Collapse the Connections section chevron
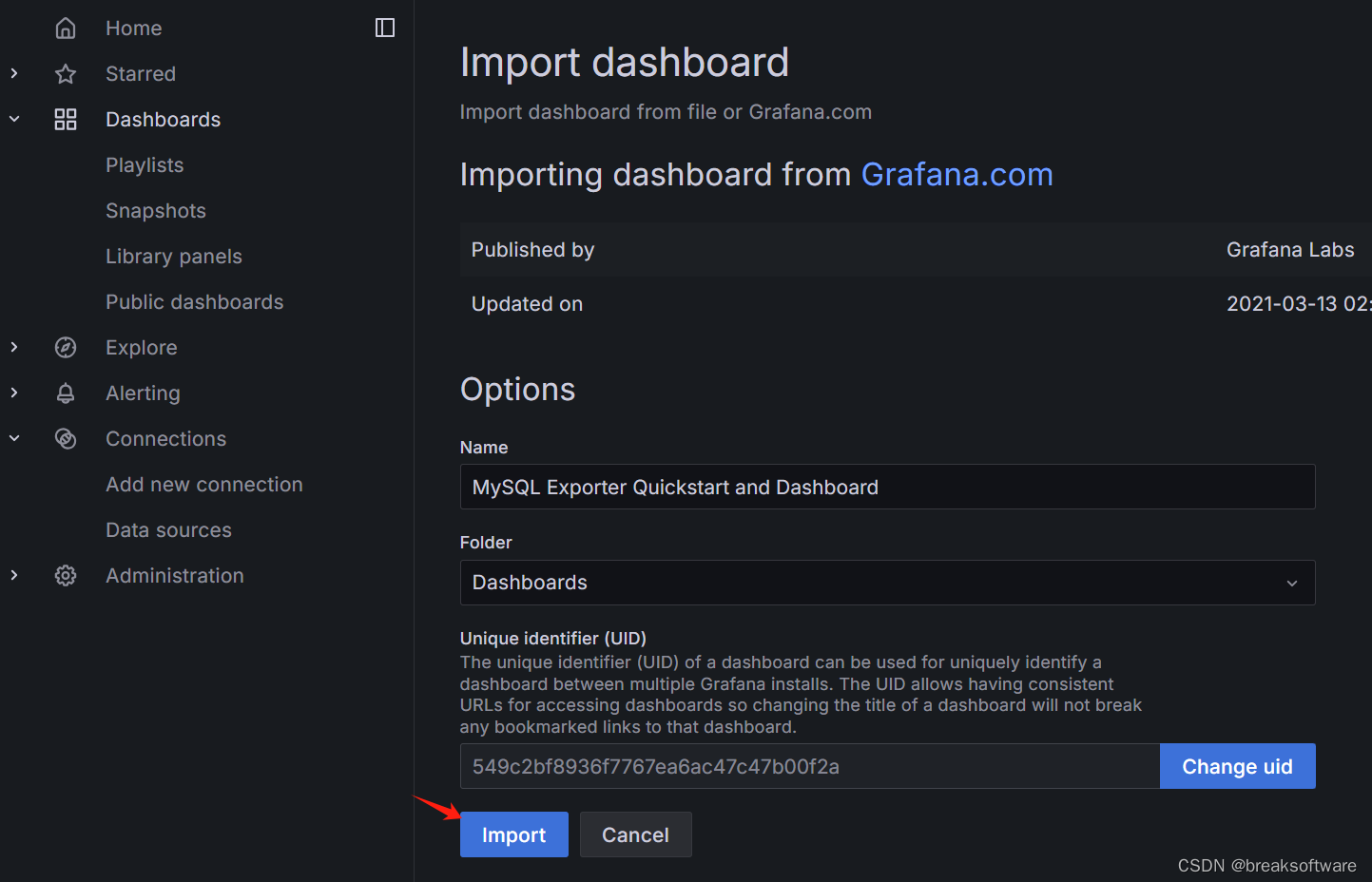1372x882 pixels. pyautogui.click(x=14, y=438)
